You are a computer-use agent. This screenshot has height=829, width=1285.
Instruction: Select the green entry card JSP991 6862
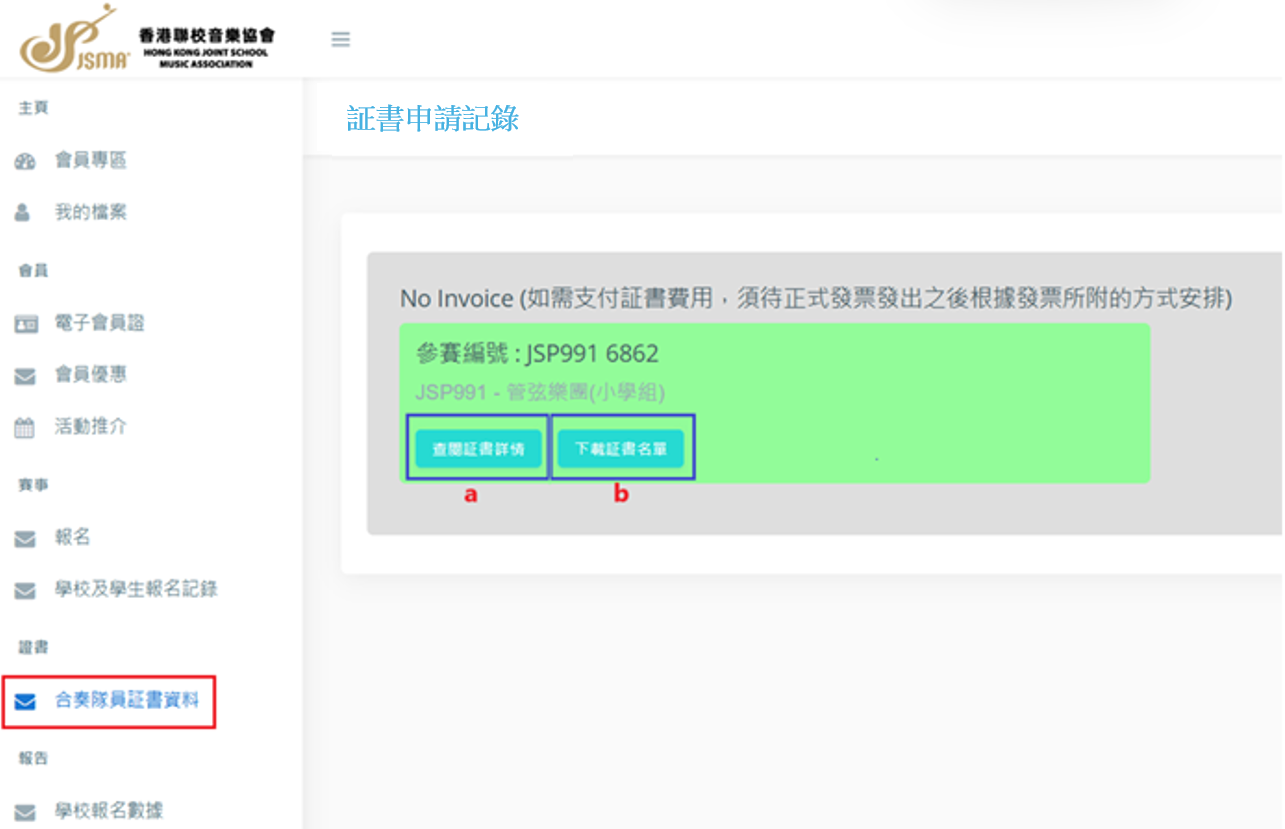click(775, 403)
